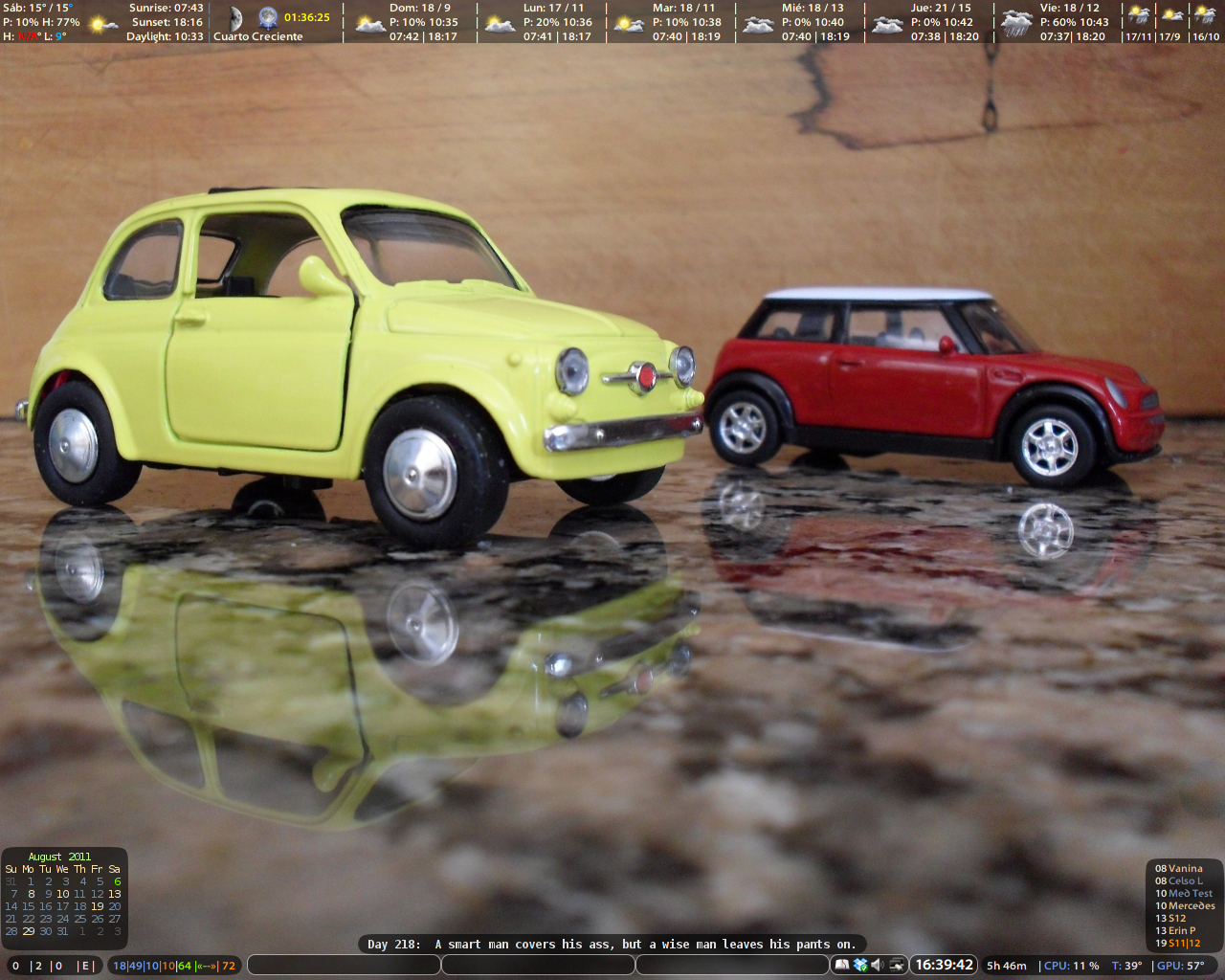This screenshot has height=980, width=1225.
Task: Click the "Sunset: 18:16" text
Action: click(x=167, y=22)
